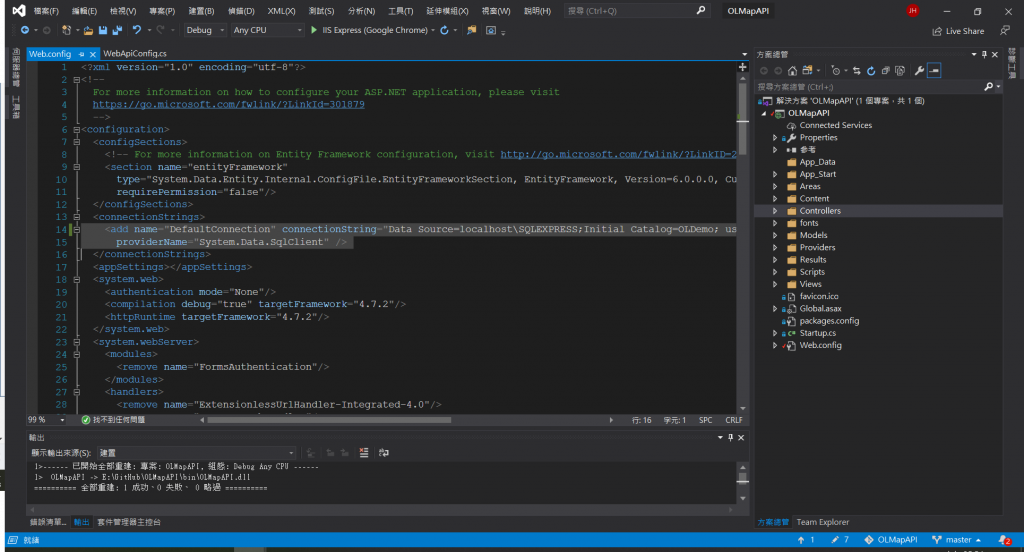The width and height of the screenshot is (1024, 552).
Task: Open the Debug configuration dropdown
Action: [205, 30]
